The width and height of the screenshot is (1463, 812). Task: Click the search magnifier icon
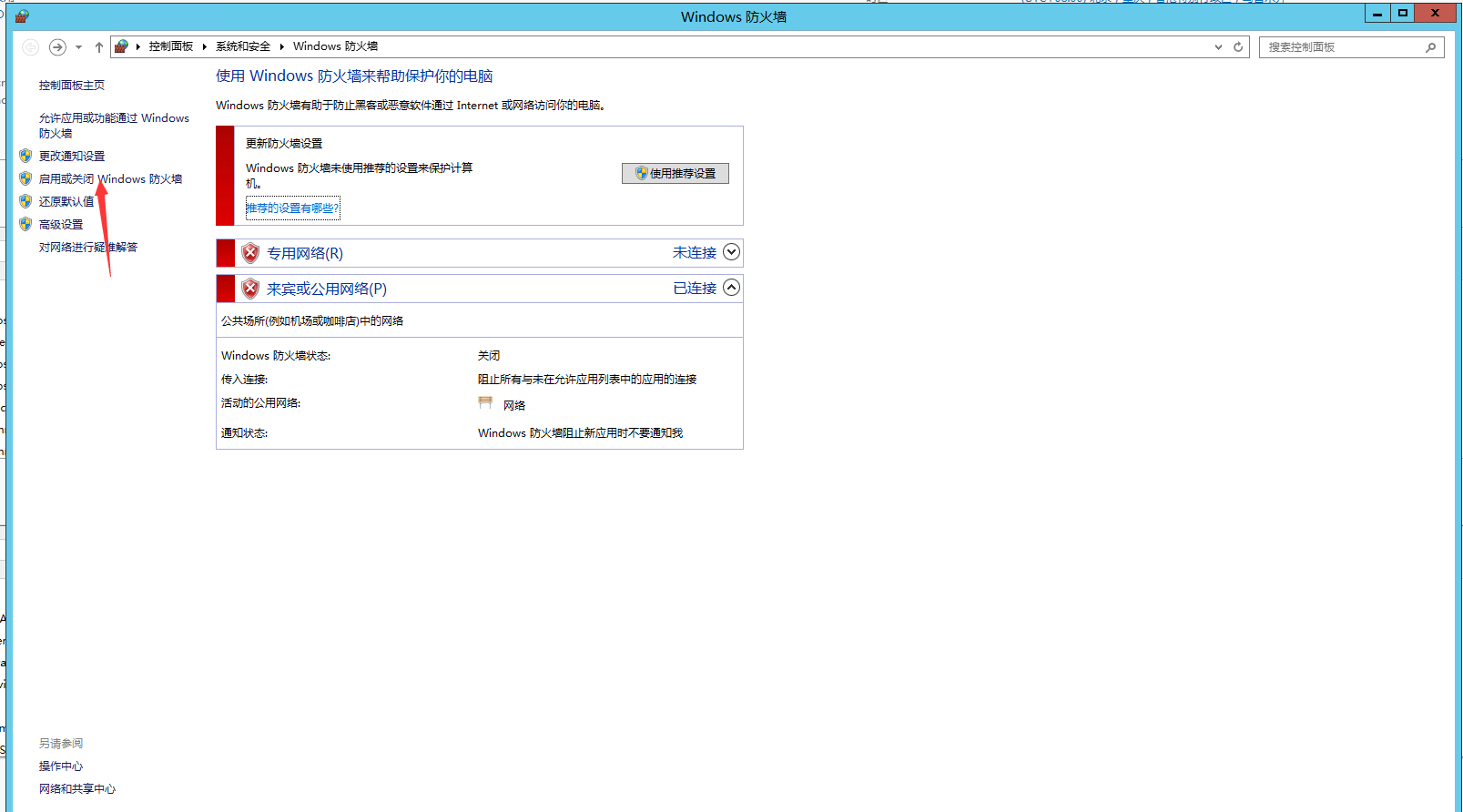(1431, 47)
